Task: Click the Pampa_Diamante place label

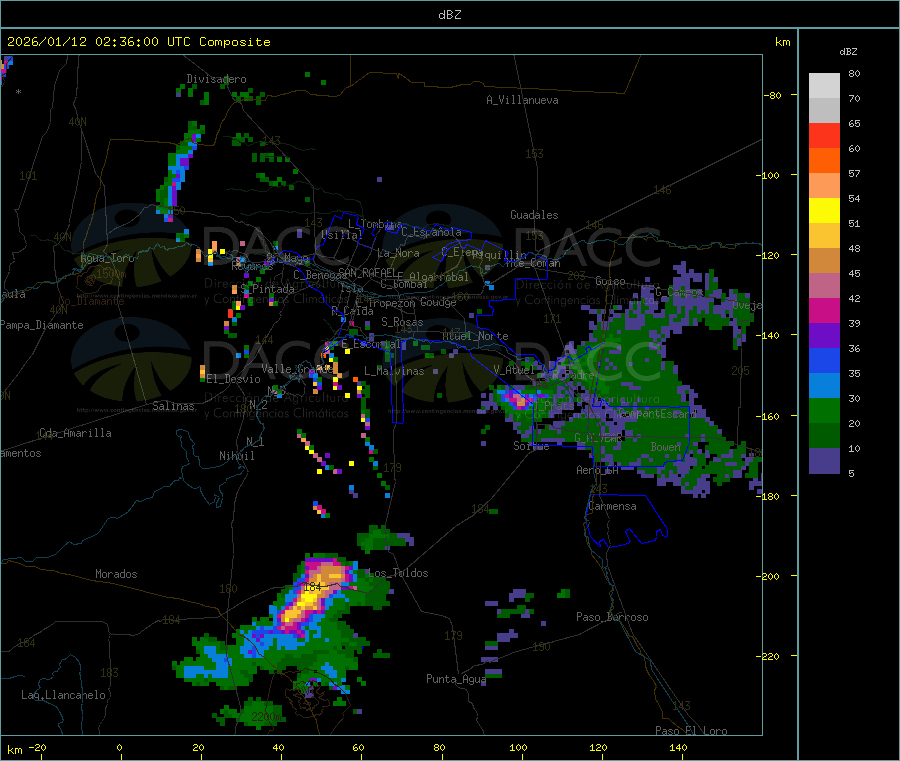Action: [x=41, y=325]
